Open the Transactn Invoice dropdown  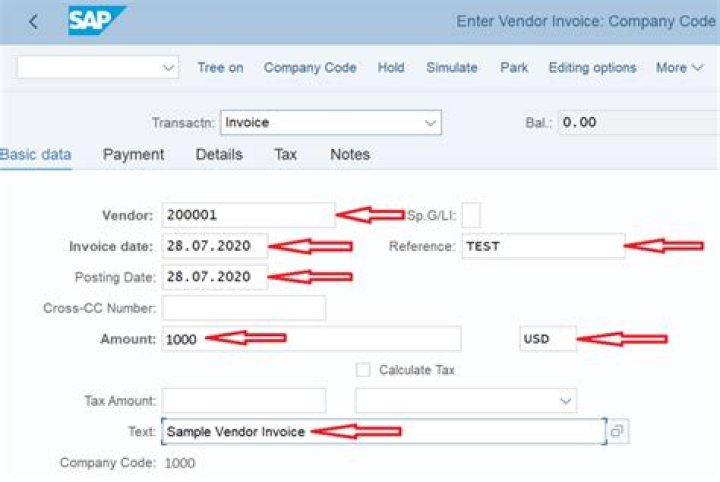(x=430, y=123)
